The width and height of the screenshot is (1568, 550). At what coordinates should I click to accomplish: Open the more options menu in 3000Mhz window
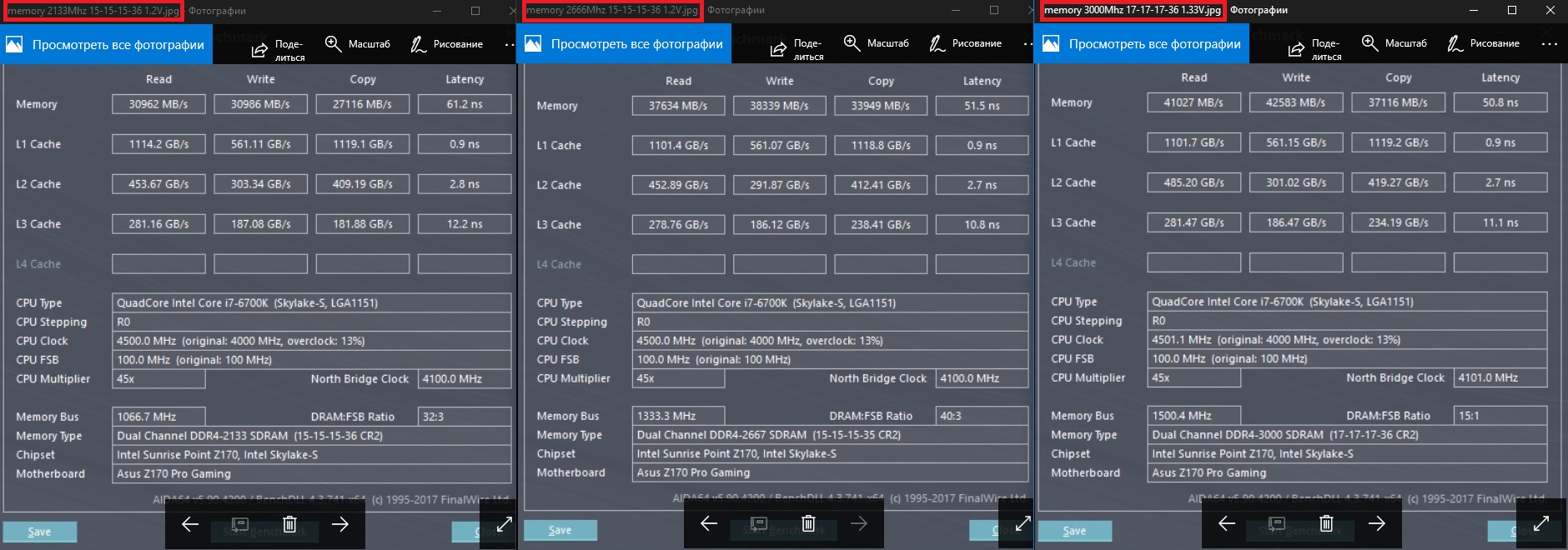tap(1550, 44)
